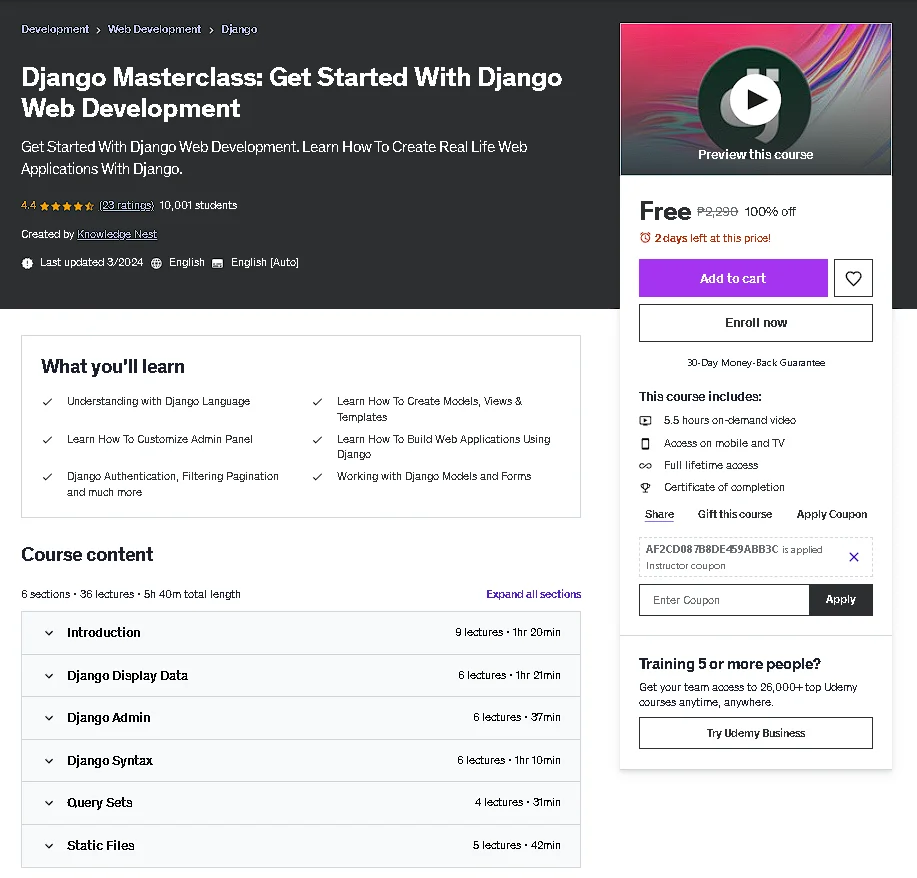
Task: Remove applied coupon with X icon
Action: [x=853, y=557]
